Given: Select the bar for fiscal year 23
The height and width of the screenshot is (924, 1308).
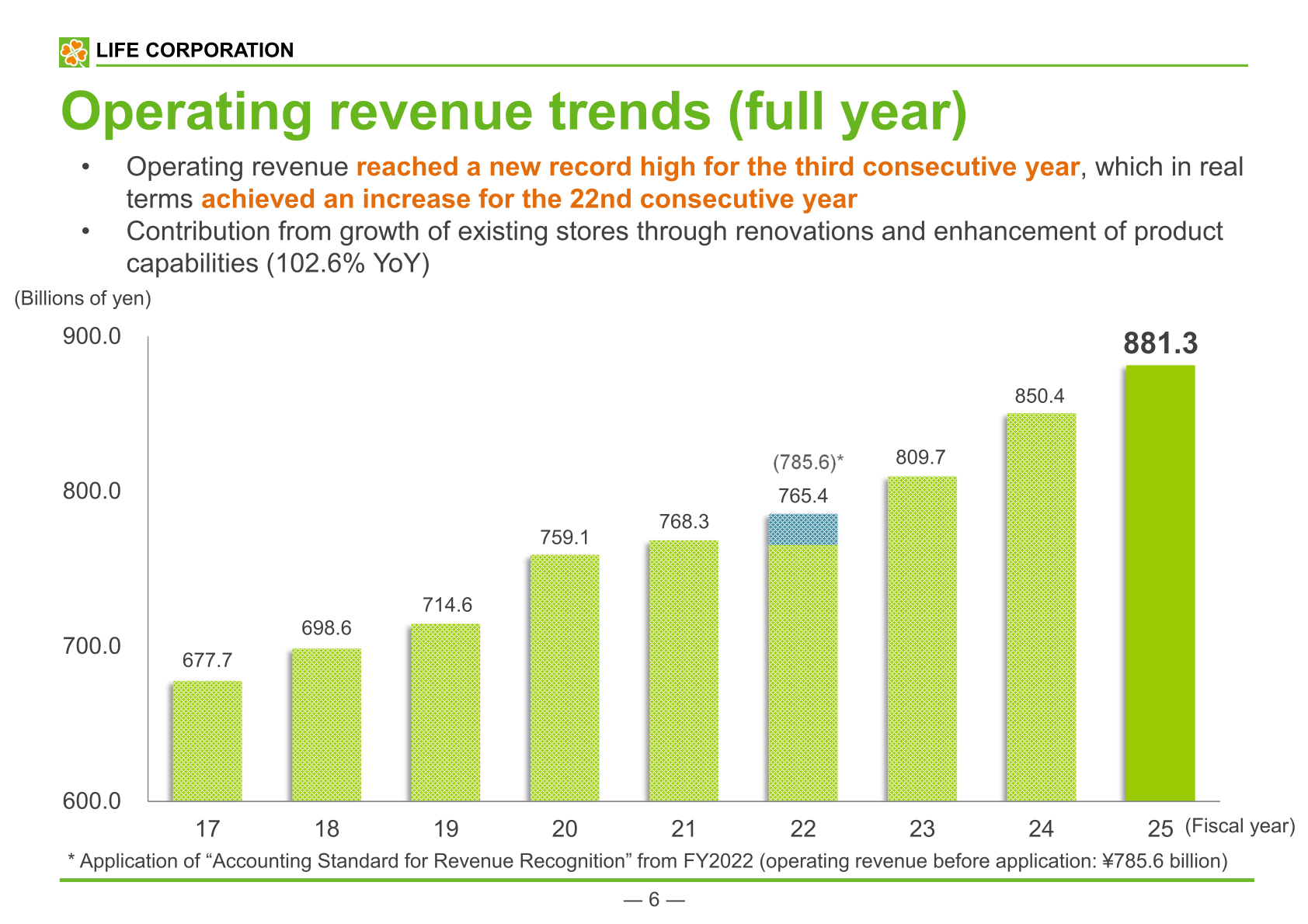Looking at the screenshot, I should [922, 638].
